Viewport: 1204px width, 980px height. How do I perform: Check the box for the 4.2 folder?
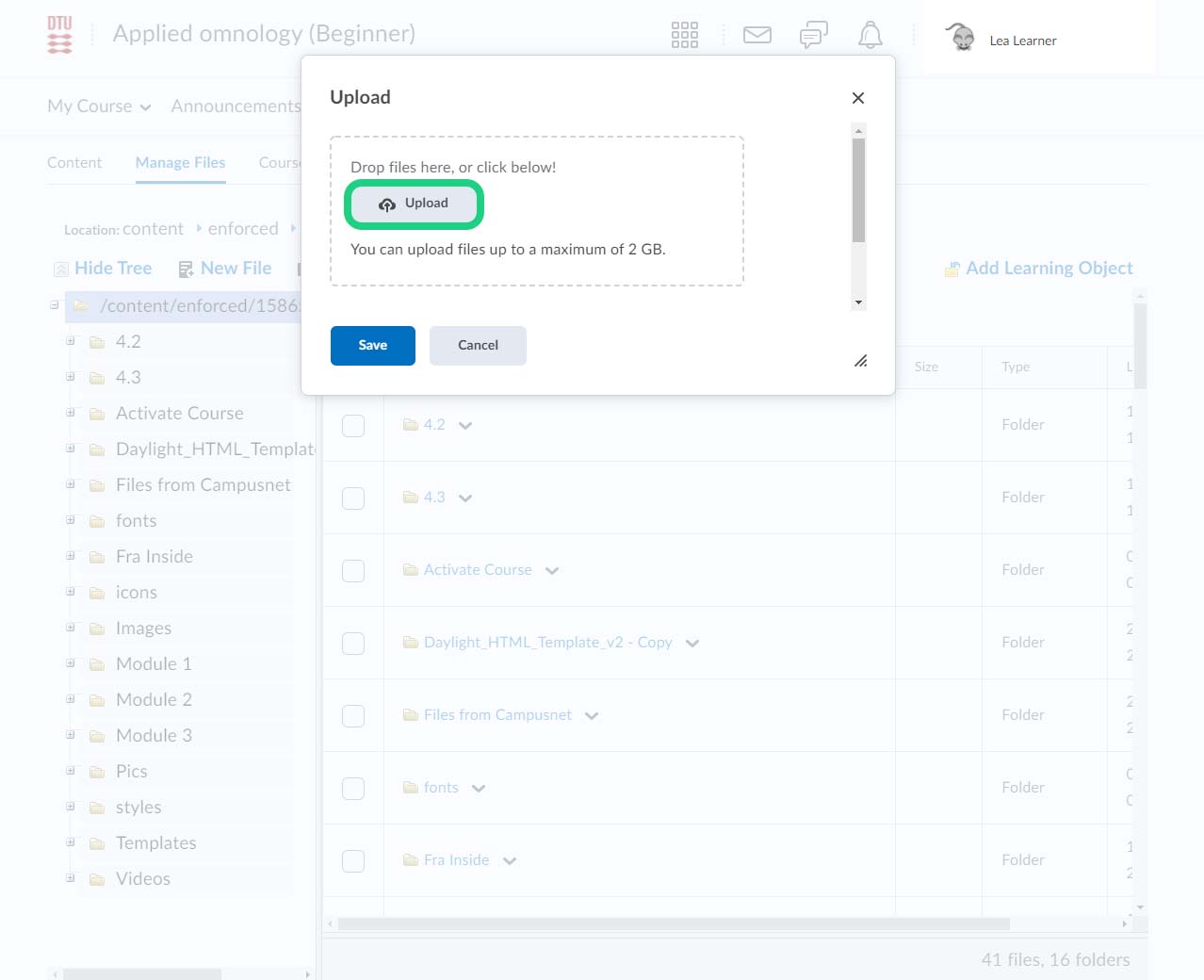[x=353, y=425]
